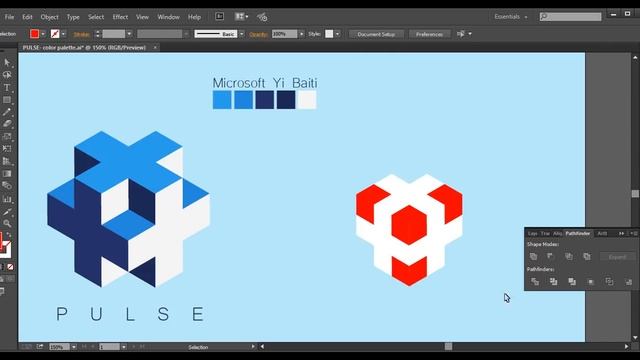Open the fill color dropdown arrow
This screenshot has height=360, width=640.
click(43, 34)
